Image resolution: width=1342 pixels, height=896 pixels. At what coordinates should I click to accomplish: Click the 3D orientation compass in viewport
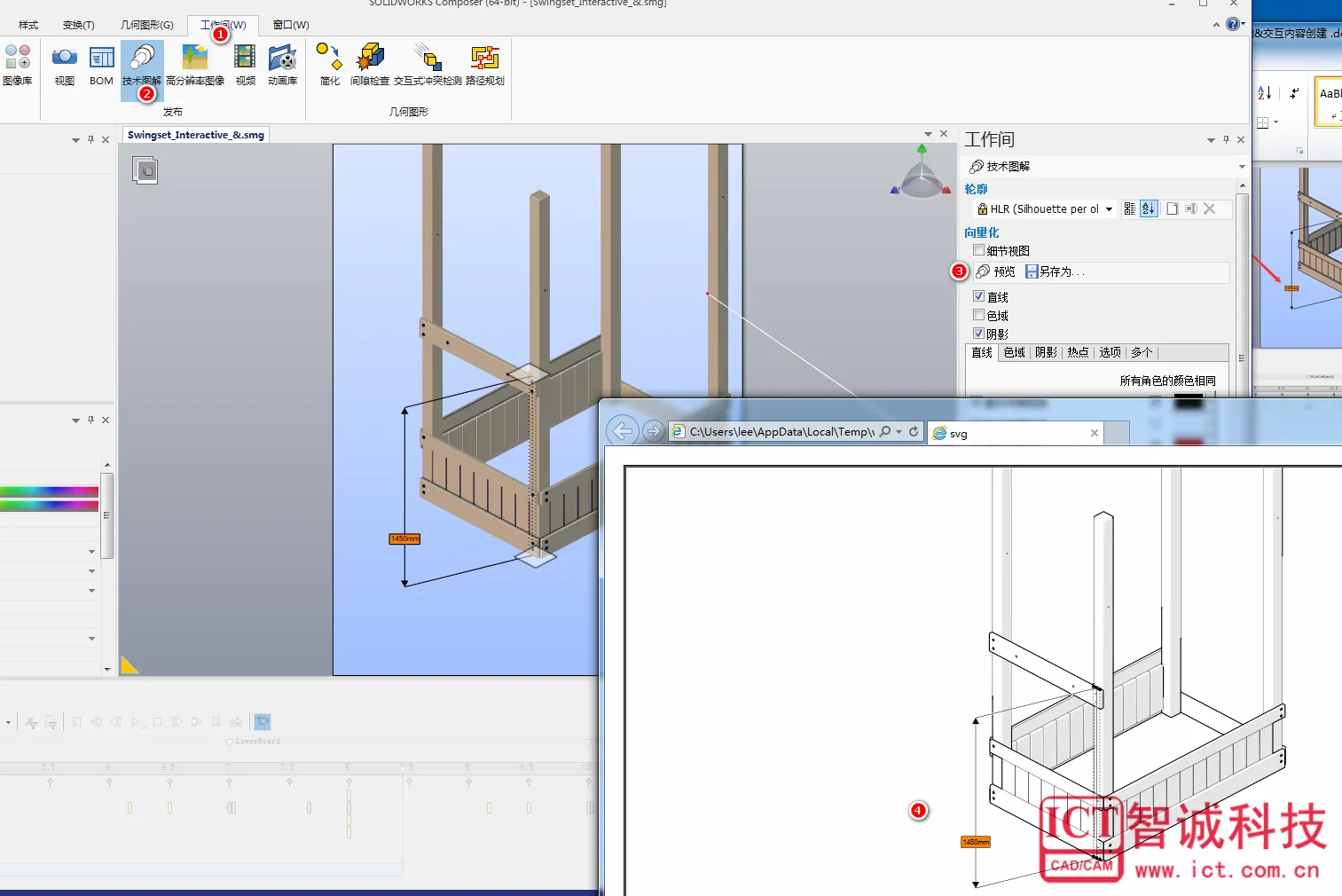pyautogui.click(x=921, y=172)
